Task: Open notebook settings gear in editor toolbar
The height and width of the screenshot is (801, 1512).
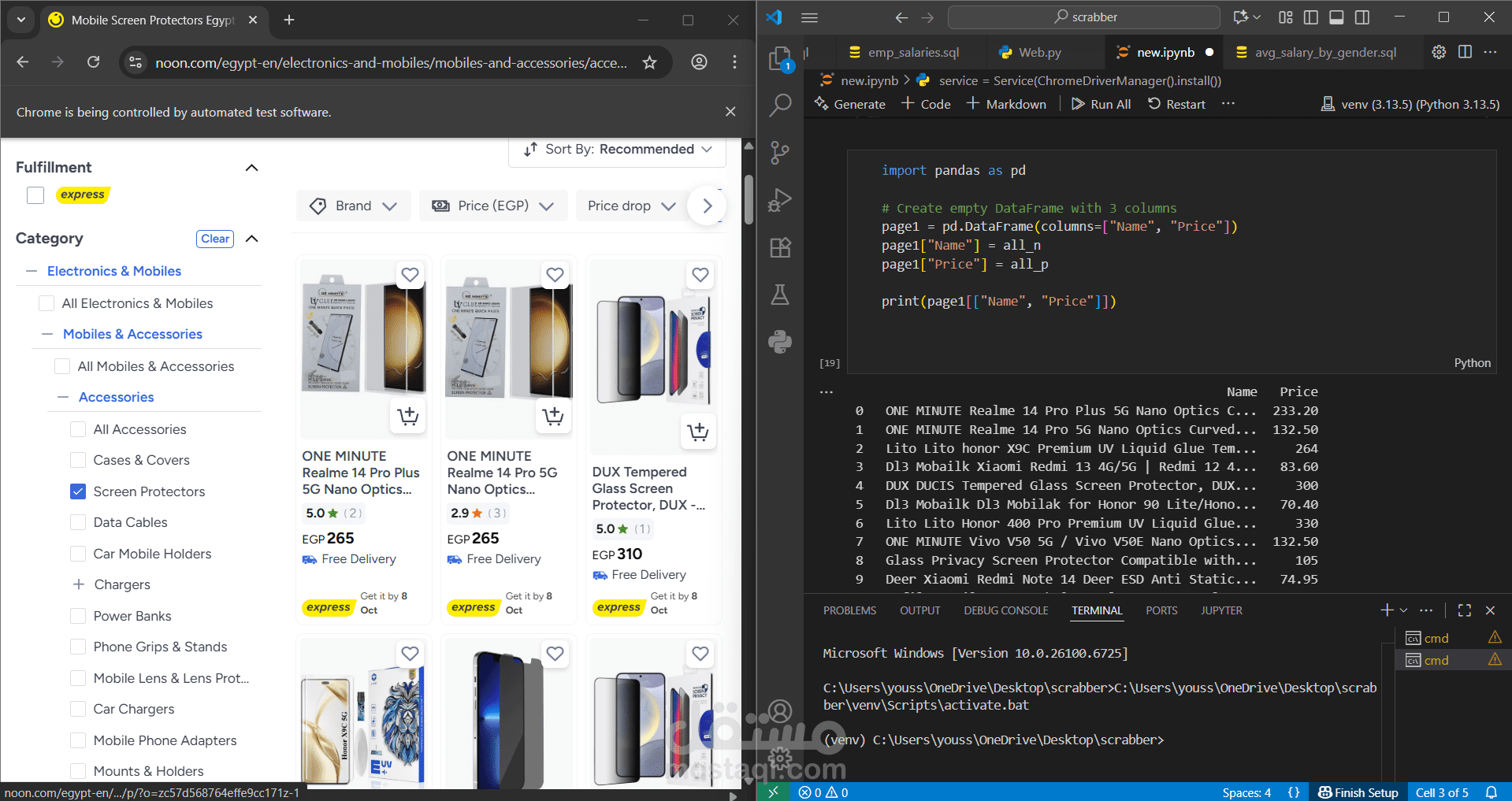Action: [1439, 52]
